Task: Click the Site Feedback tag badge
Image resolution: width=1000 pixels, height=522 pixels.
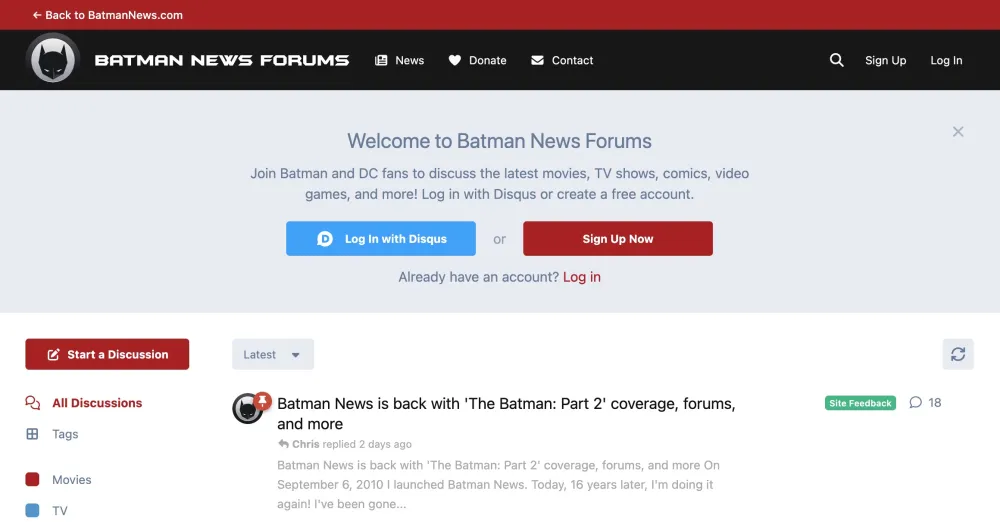Action: coord(860,403)
